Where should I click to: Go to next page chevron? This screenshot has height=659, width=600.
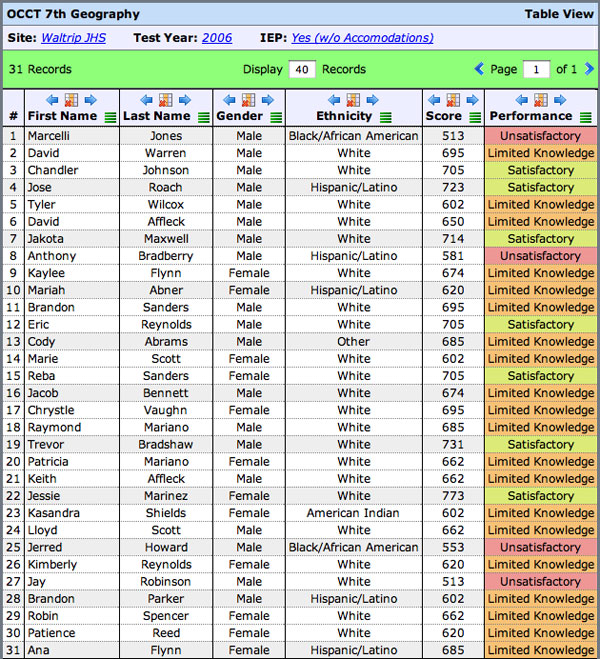tap(589, 69)
